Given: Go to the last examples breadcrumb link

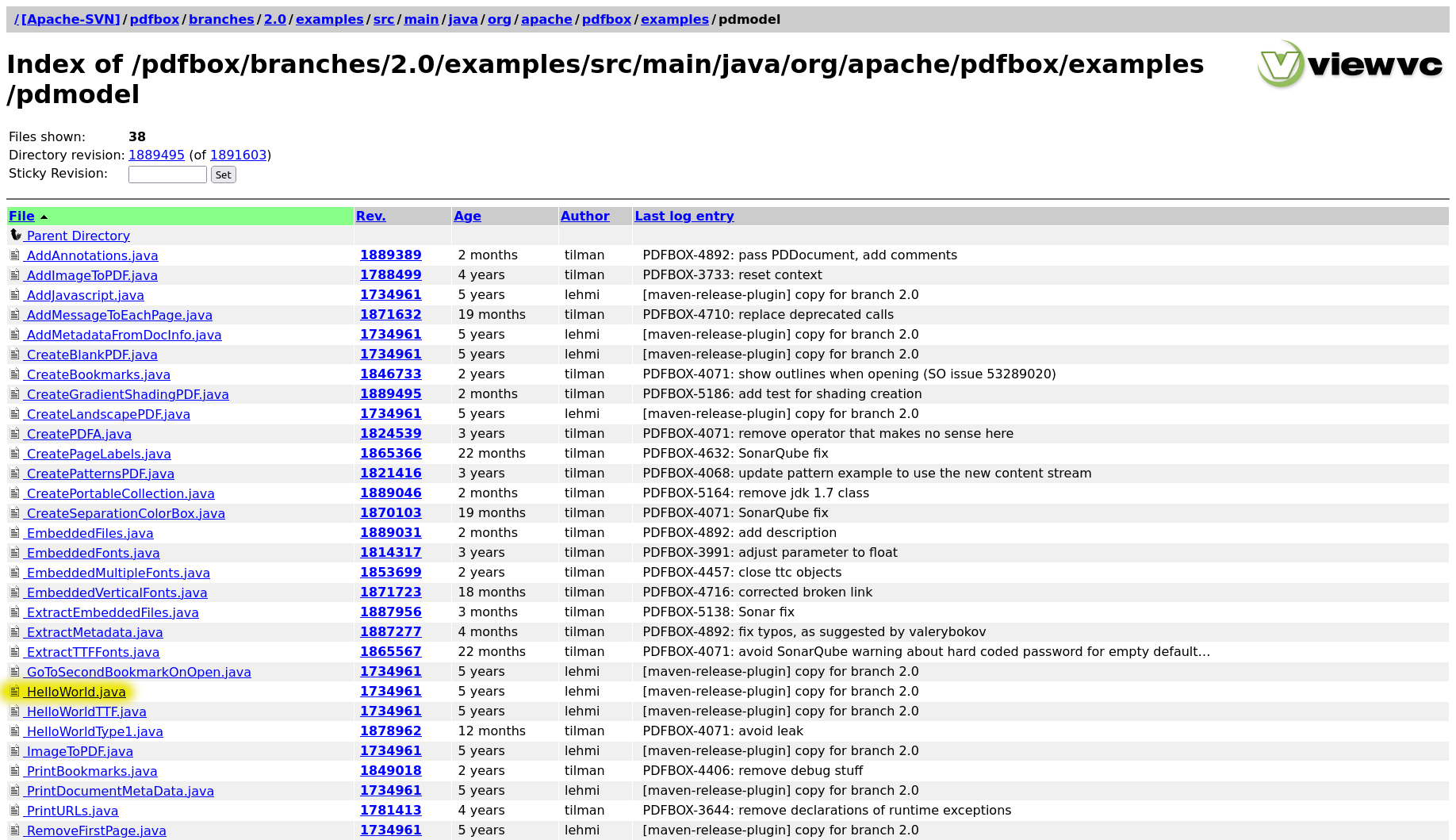Looking at the screenshot, I should [x=674, y=19].
